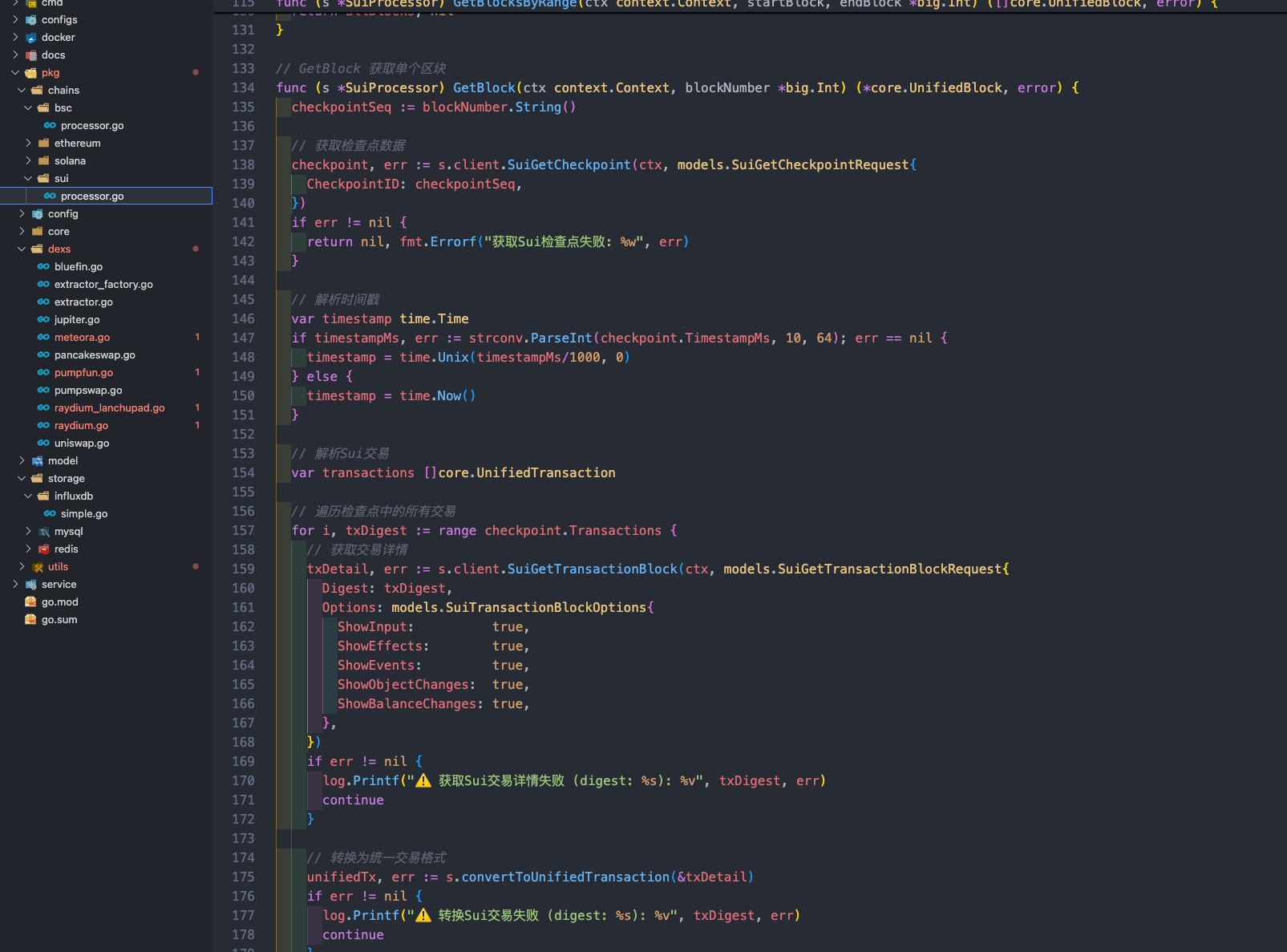Click line number 157 in the gutter

pyautogui.click(x=243, y=530)
